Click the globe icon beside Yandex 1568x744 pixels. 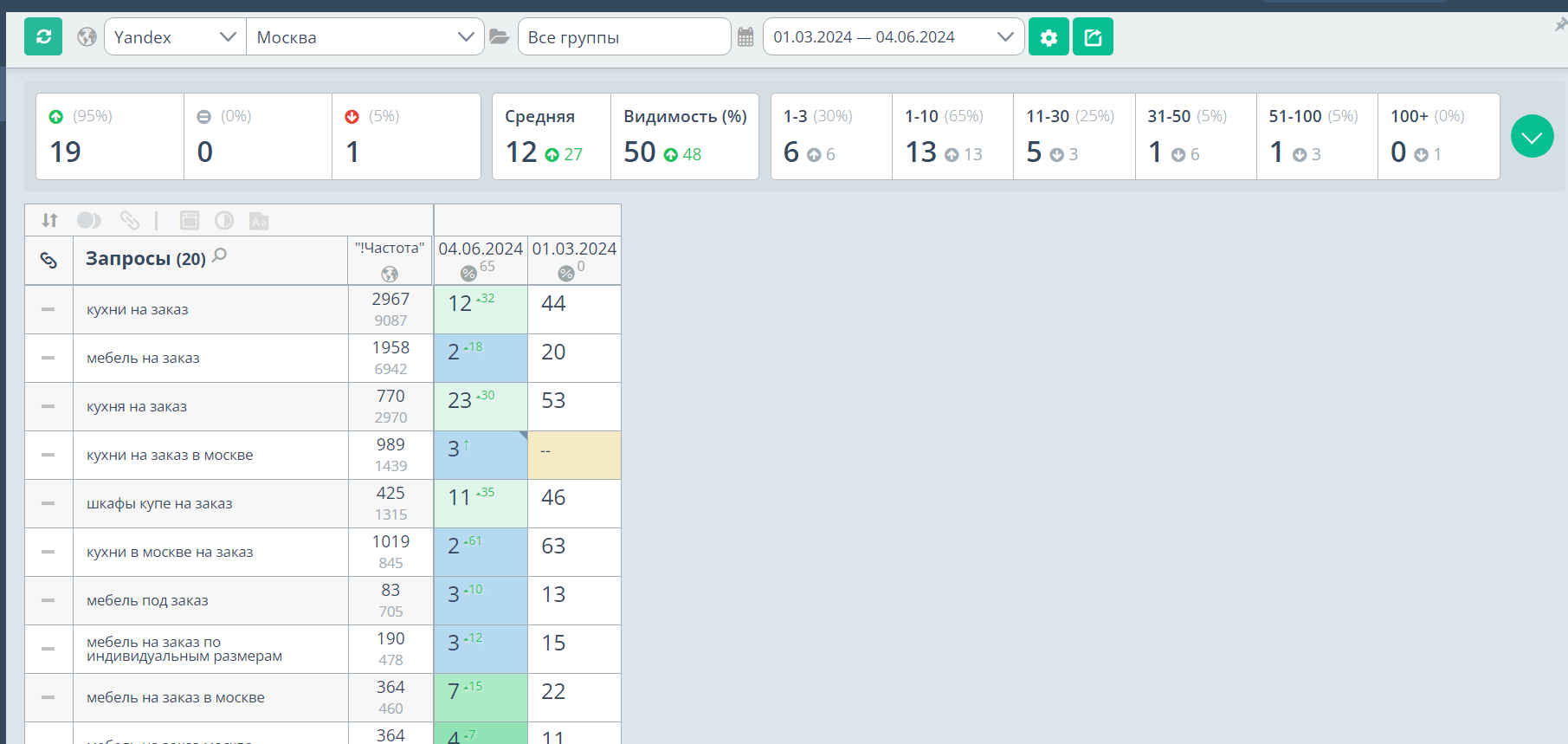pyautogui.click(x=87, y=36)
